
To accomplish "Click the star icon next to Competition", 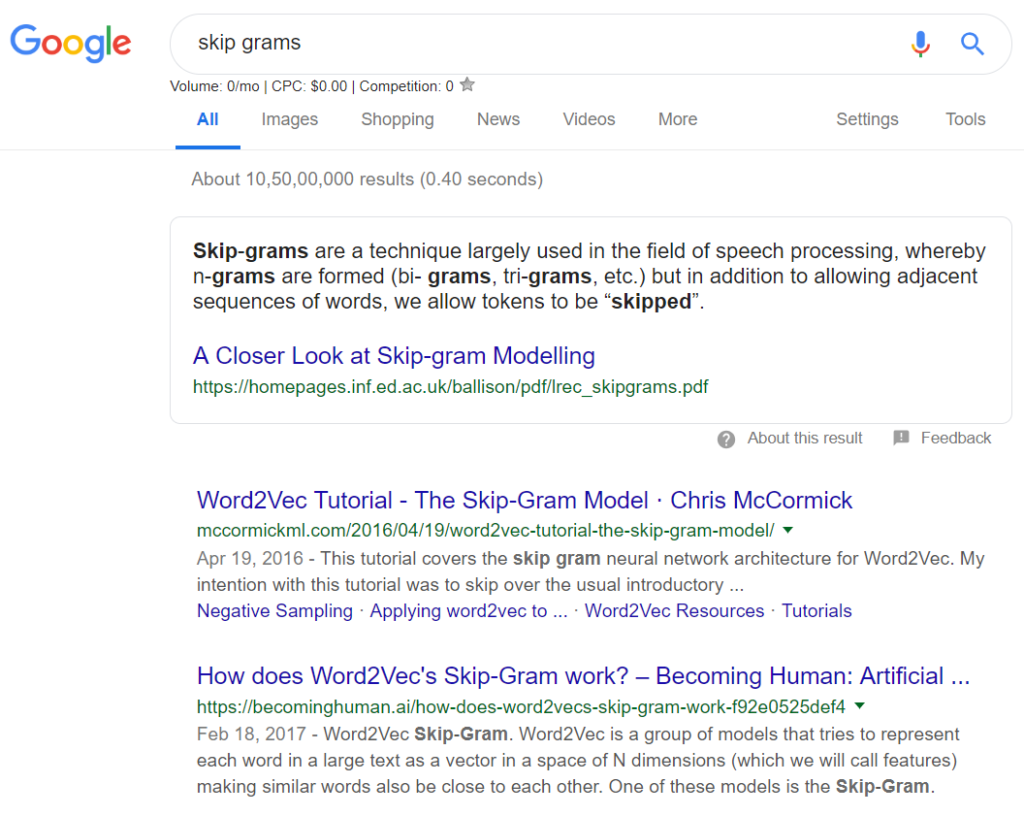I will (467, 85).
